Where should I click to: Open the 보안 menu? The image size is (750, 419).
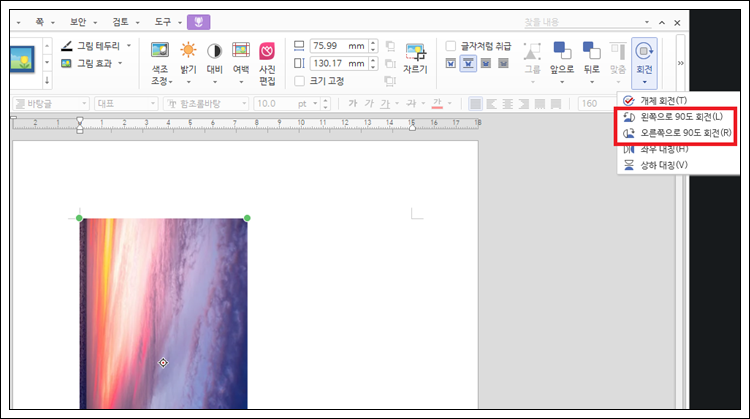83,22
